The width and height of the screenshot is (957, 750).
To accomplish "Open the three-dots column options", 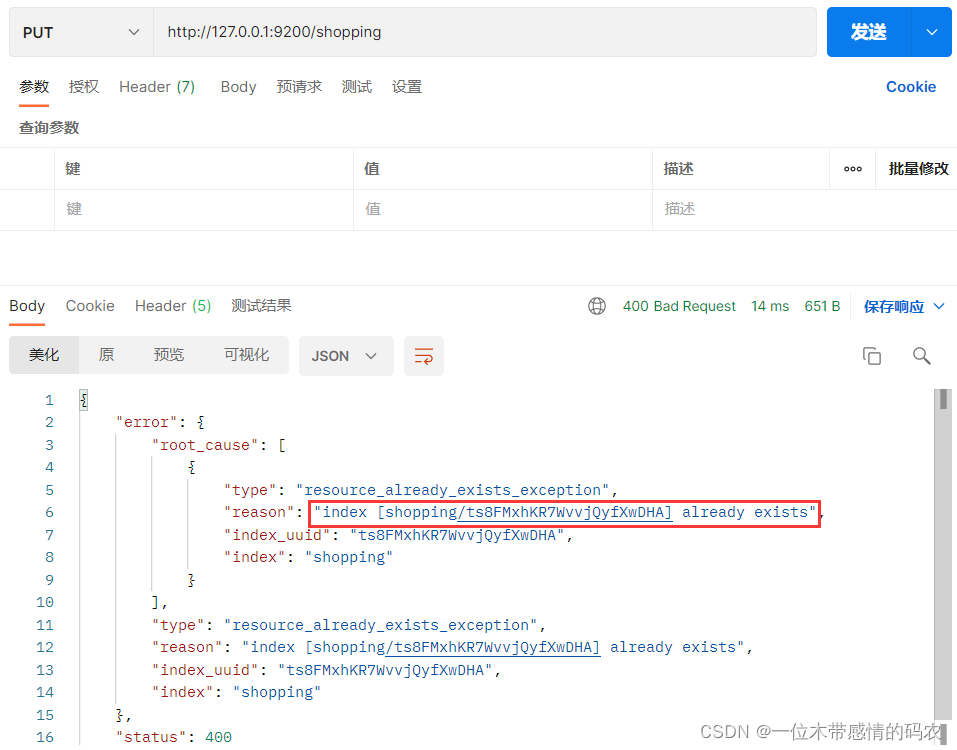I will tap(853, 169).
